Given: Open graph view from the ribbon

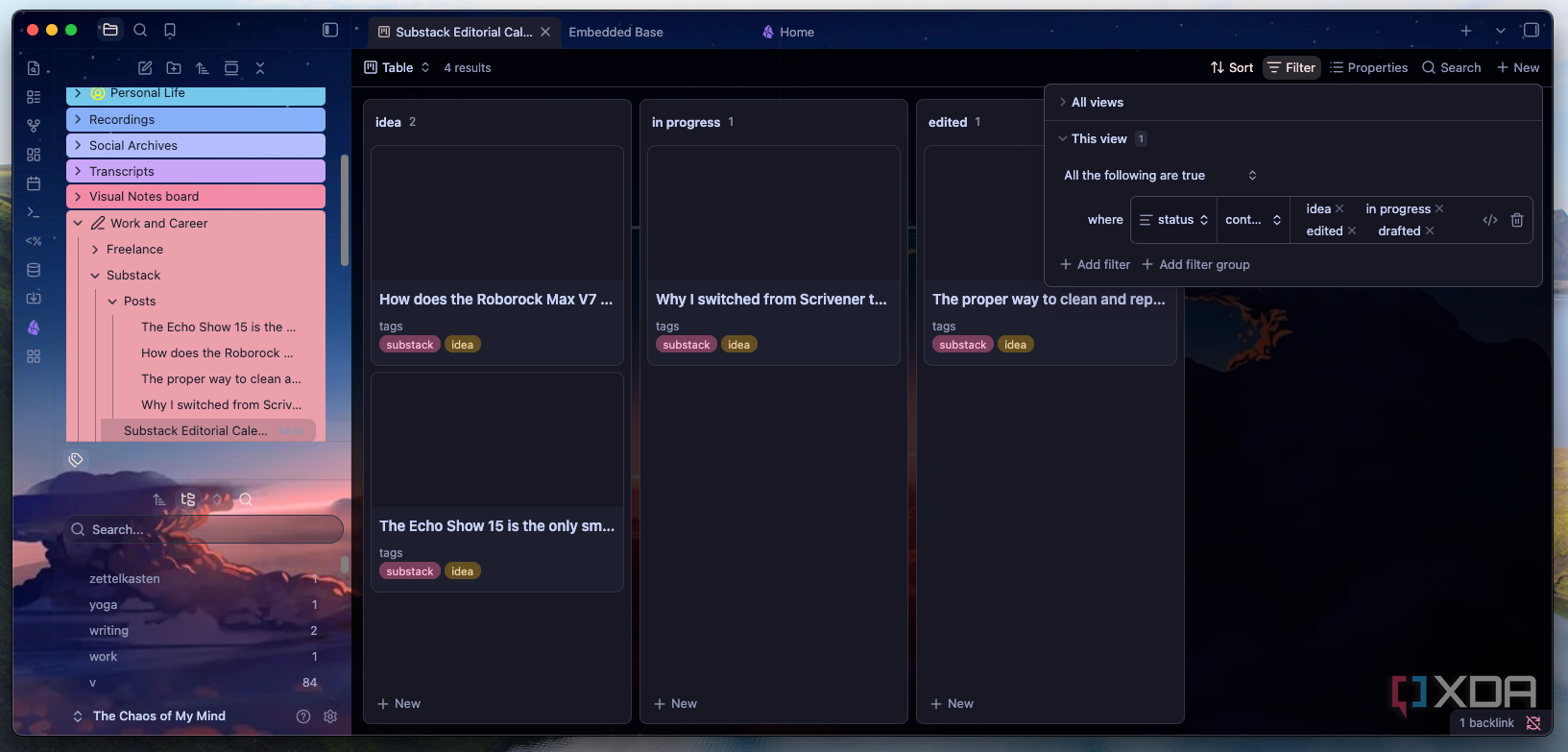Looking at the screenshot, I should coord(34,126).
